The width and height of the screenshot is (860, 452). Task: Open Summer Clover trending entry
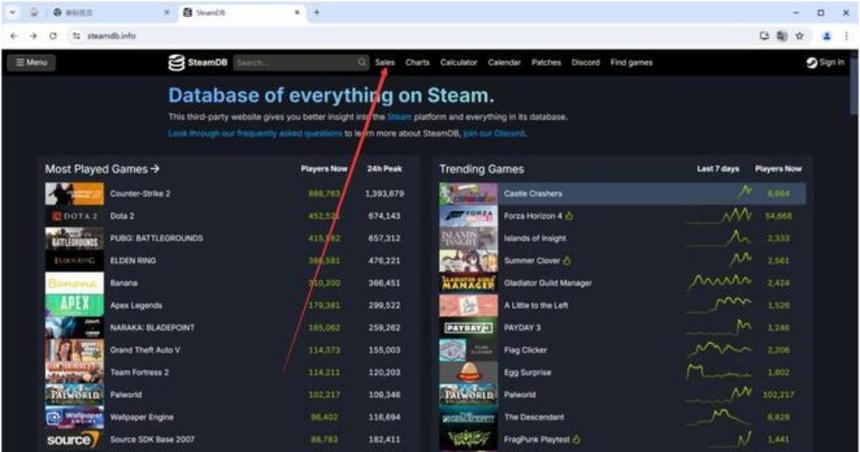point(531,261)
